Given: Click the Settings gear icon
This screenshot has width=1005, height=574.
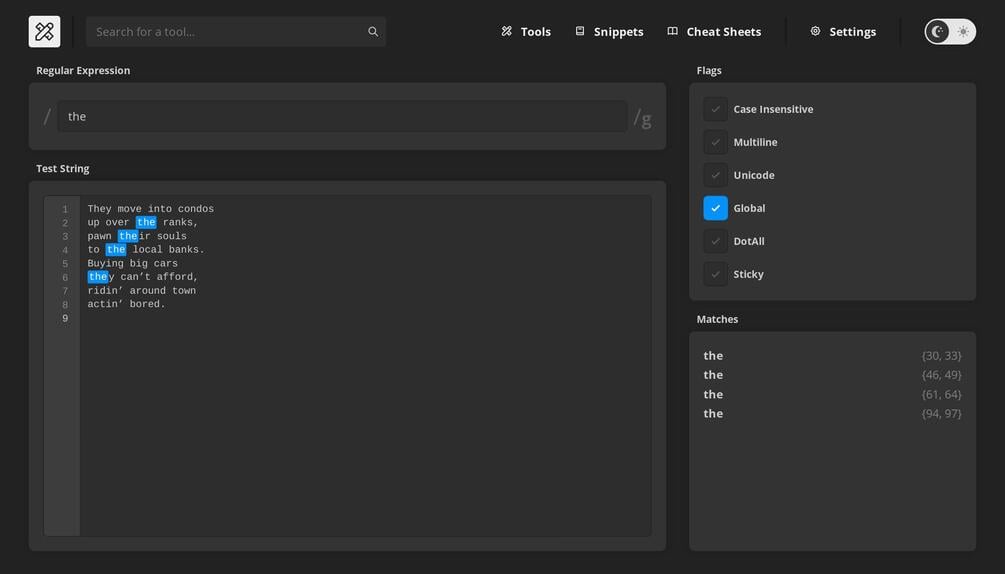Looking at the screenshot, I should 815,31.
